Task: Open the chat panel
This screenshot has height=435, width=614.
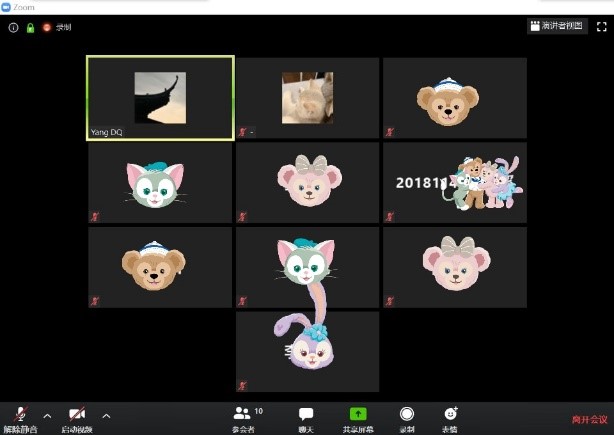Action: pos(306,417)
